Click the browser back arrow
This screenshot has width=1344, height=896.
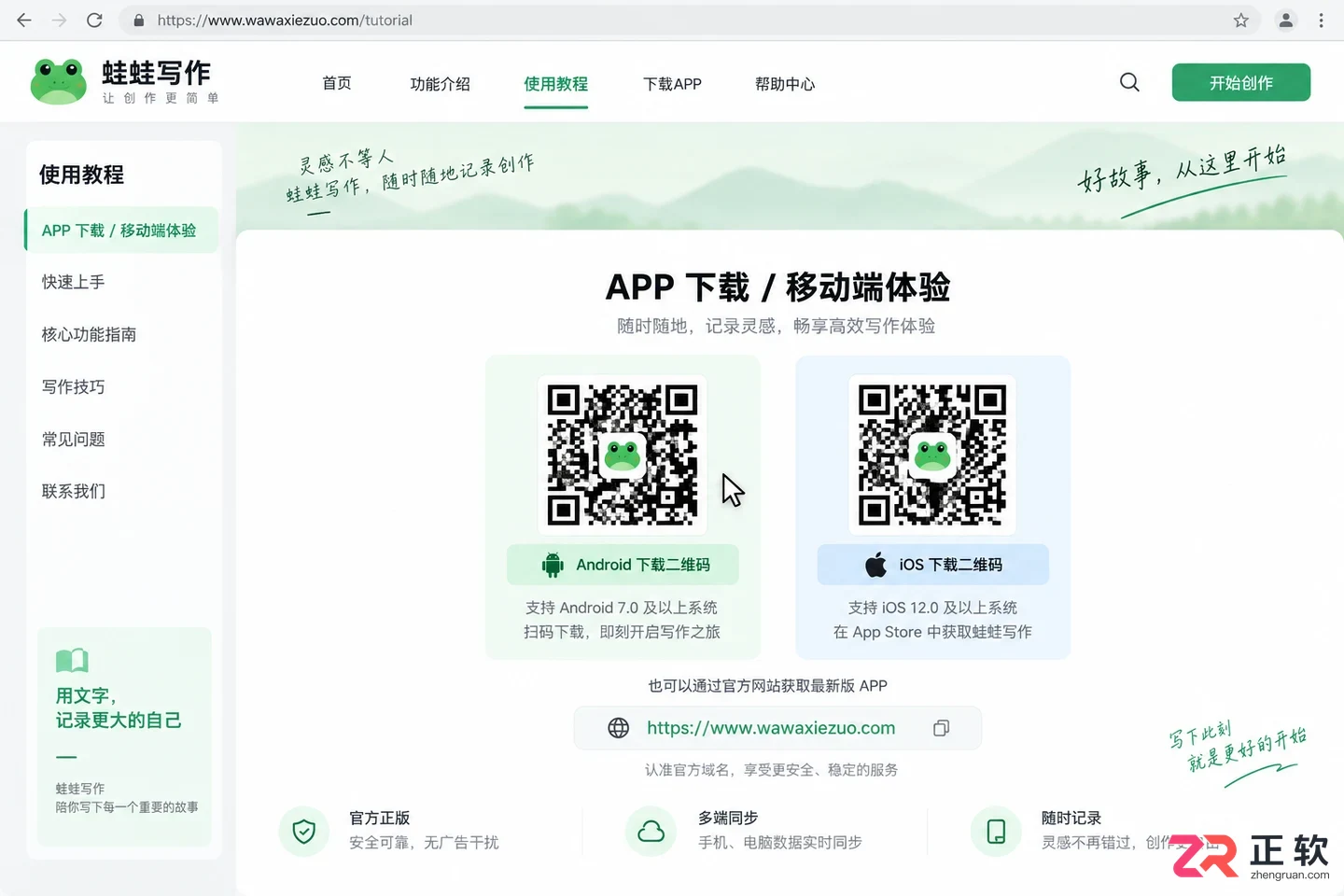24,20
